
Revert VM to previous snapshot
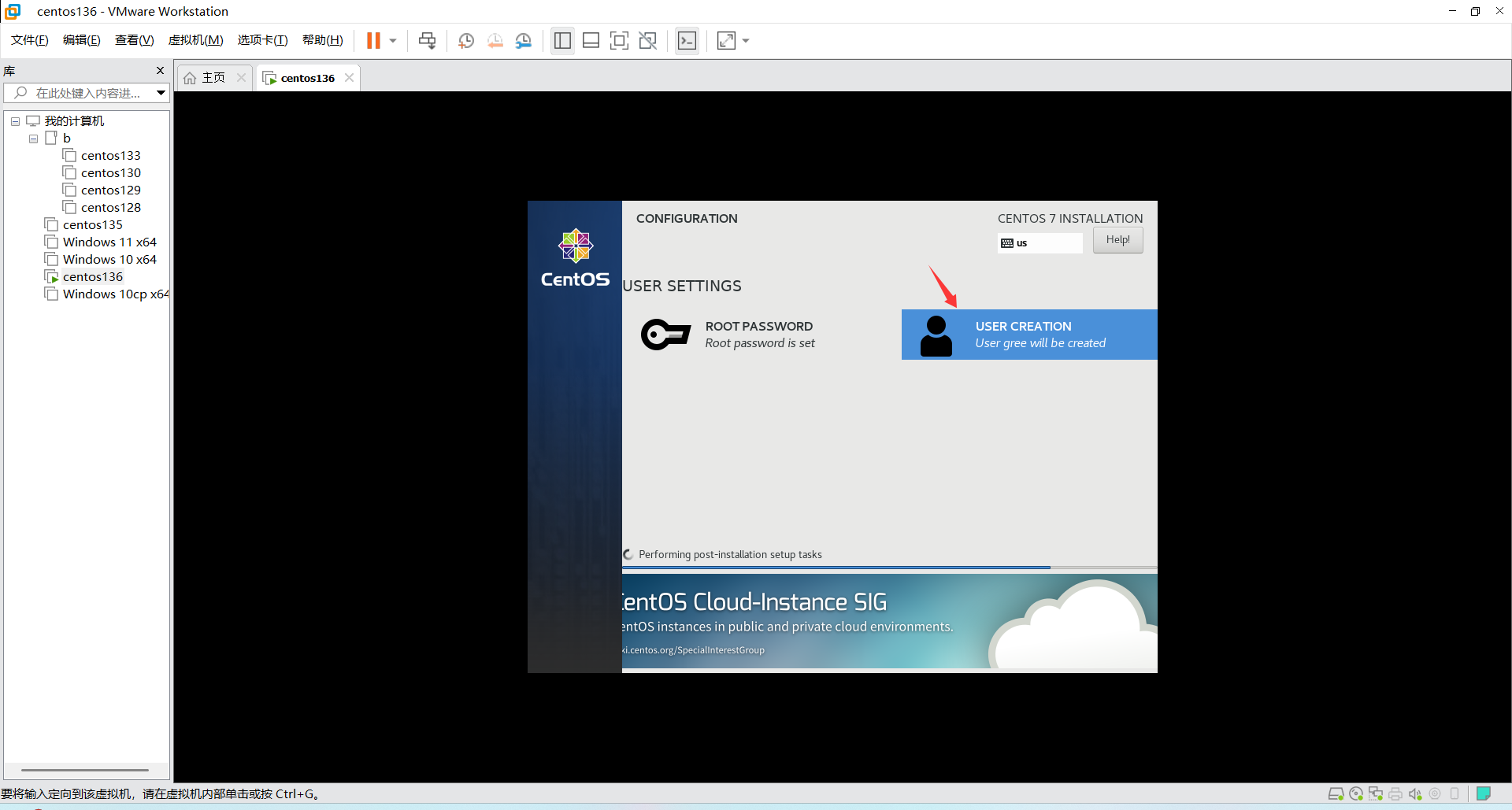pos(495,40)
